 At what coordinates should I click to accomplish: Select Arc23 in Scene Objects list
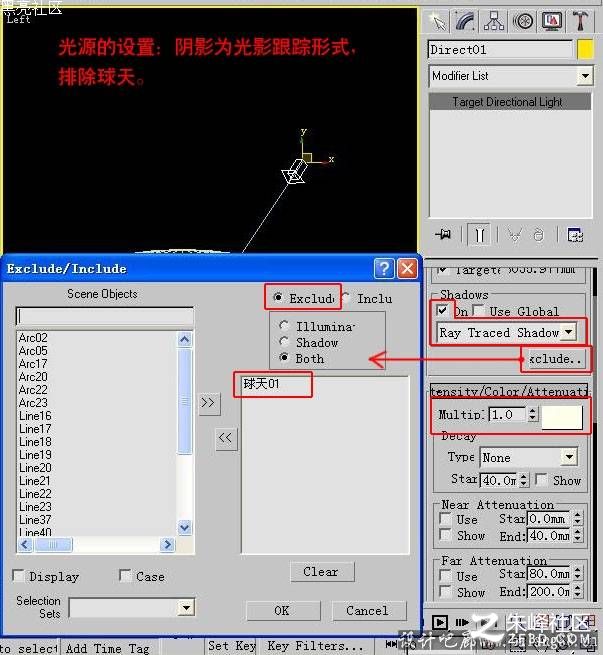tap(33, 403)
